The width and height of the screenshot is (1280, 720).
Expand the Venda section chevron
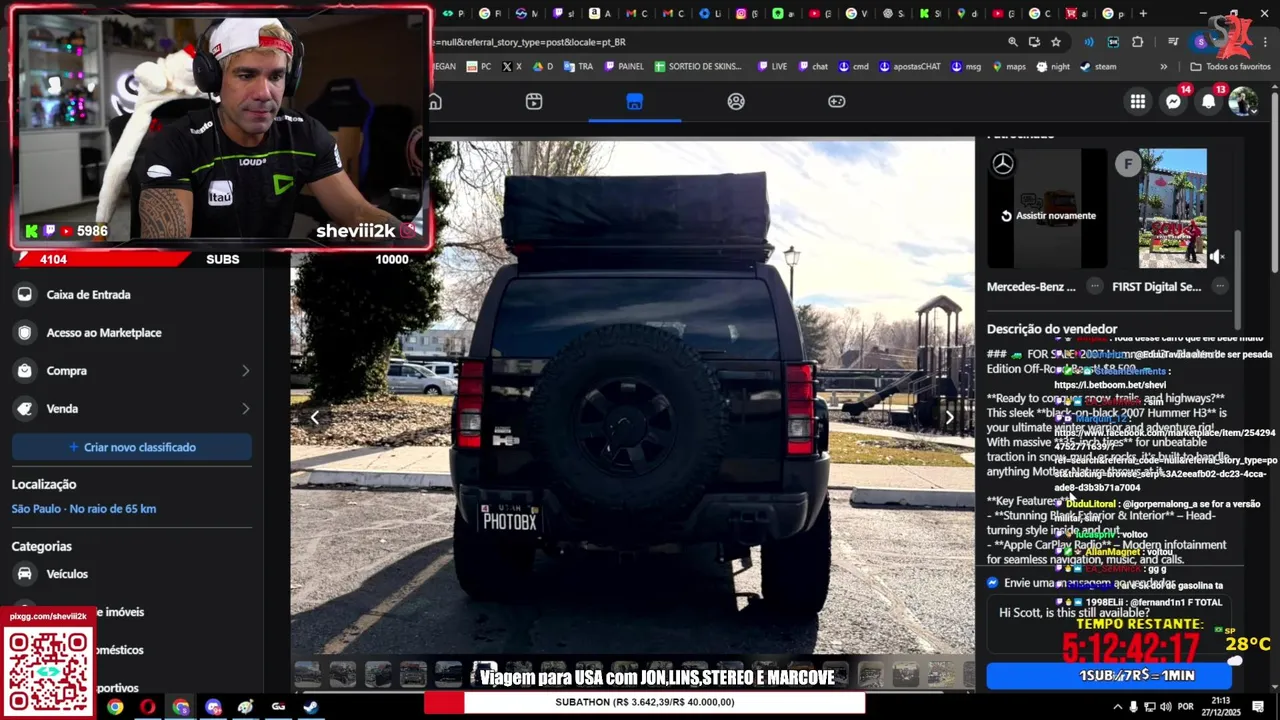pyautogui.click(x=245, y=409)
